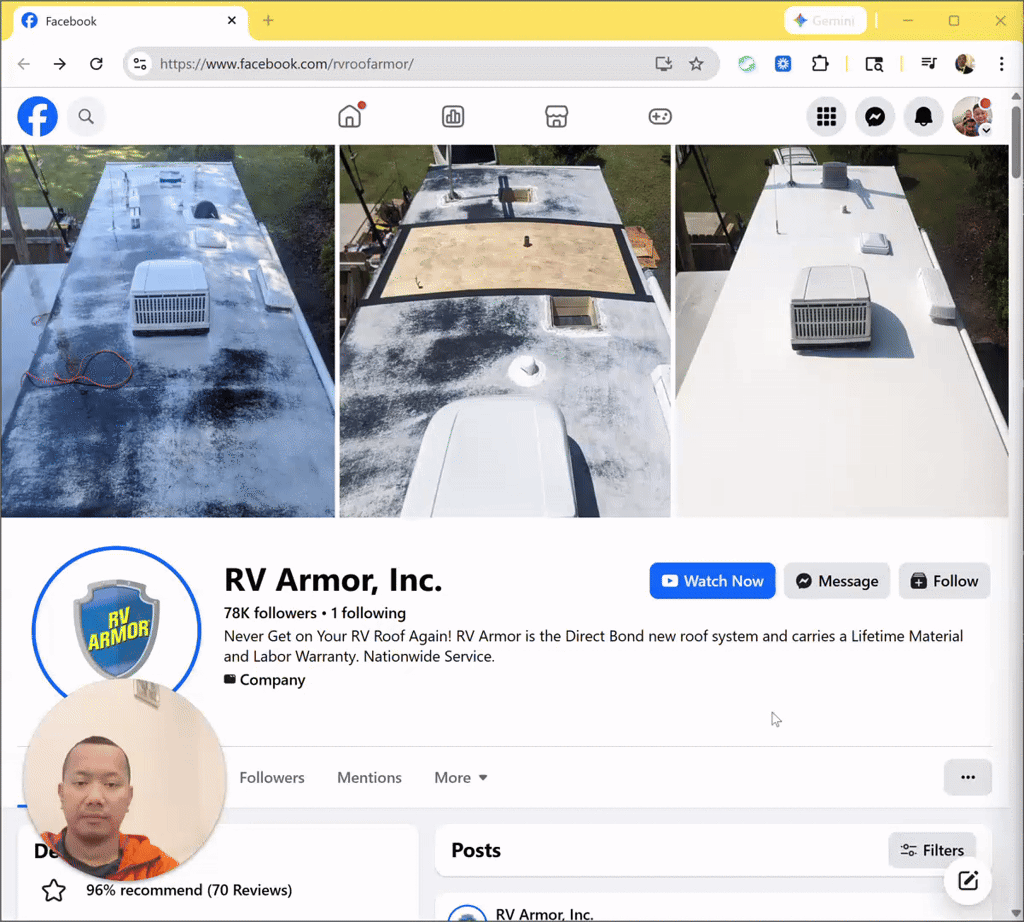Open the posts Filters button

coord(932,850)
